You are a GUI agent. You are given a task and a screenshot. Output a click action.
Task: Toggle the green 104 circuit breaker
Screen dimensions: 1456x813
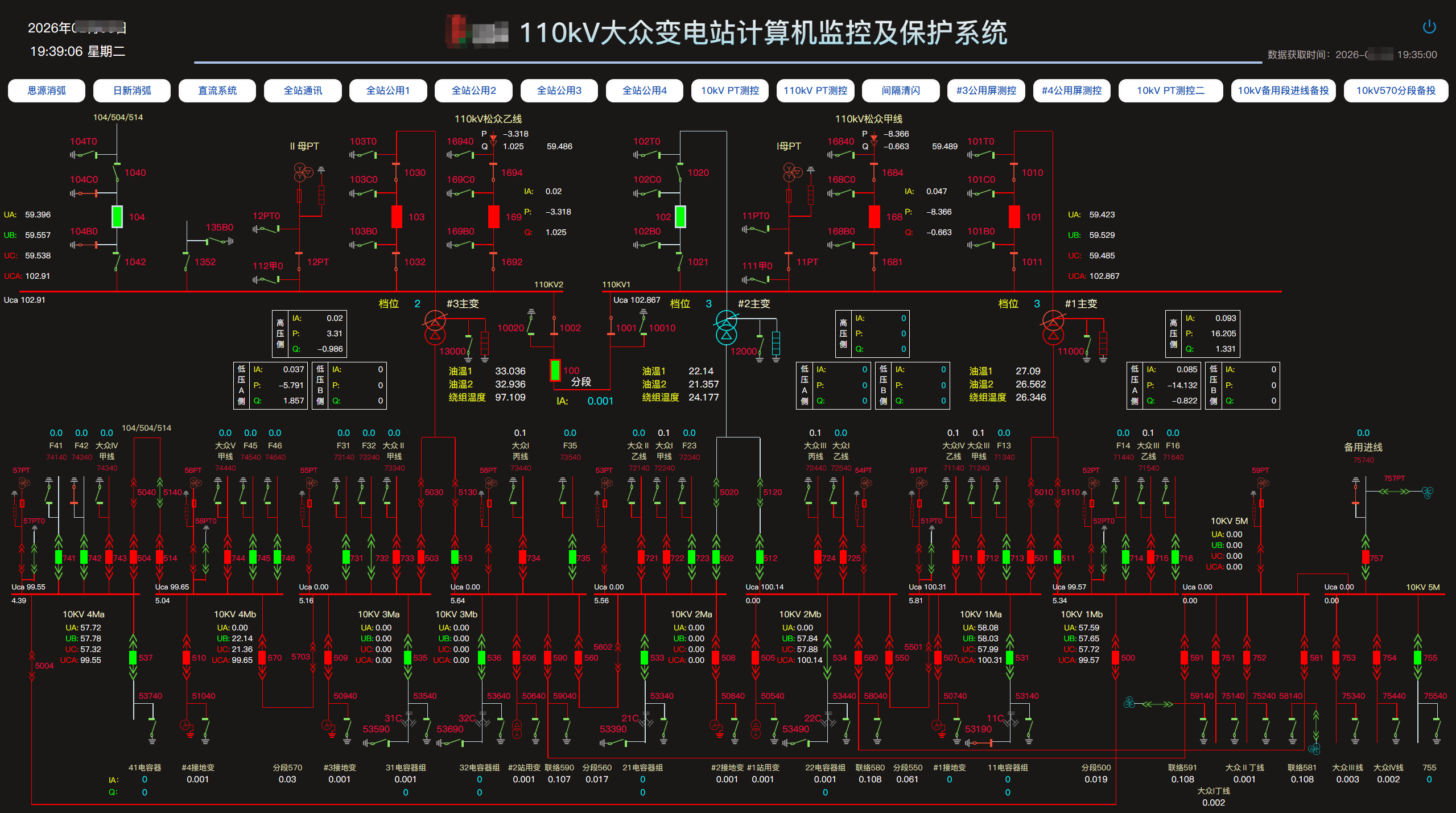tap(117, 217)
